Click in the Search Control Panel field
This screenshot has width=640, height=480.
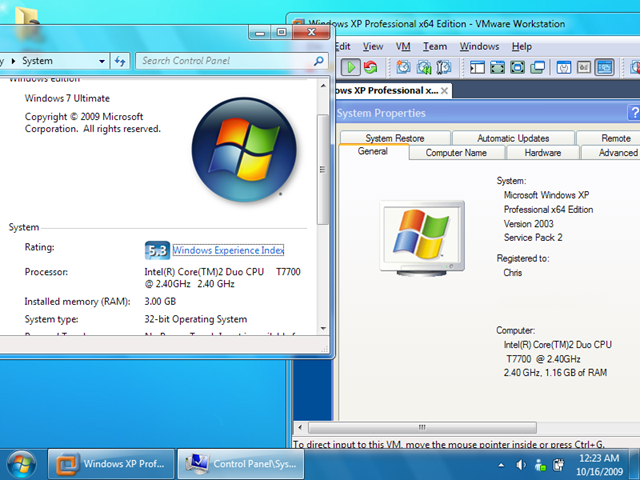tap(231, 61)
